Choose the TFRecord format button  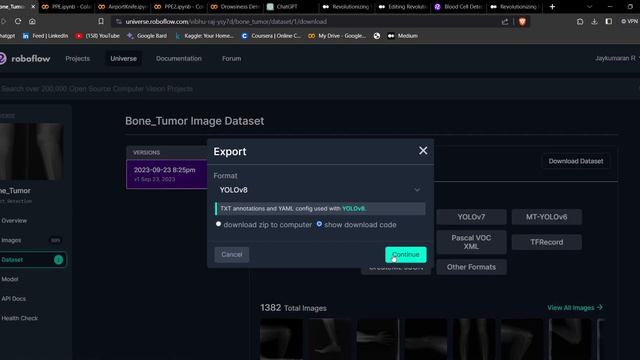click(547, 242)
